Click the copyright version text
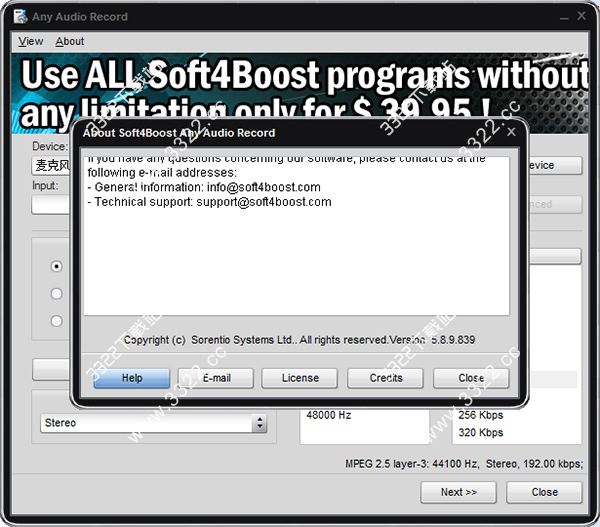Image resolution: width=600 pixels, height=527 pixels. click(299, 340)
